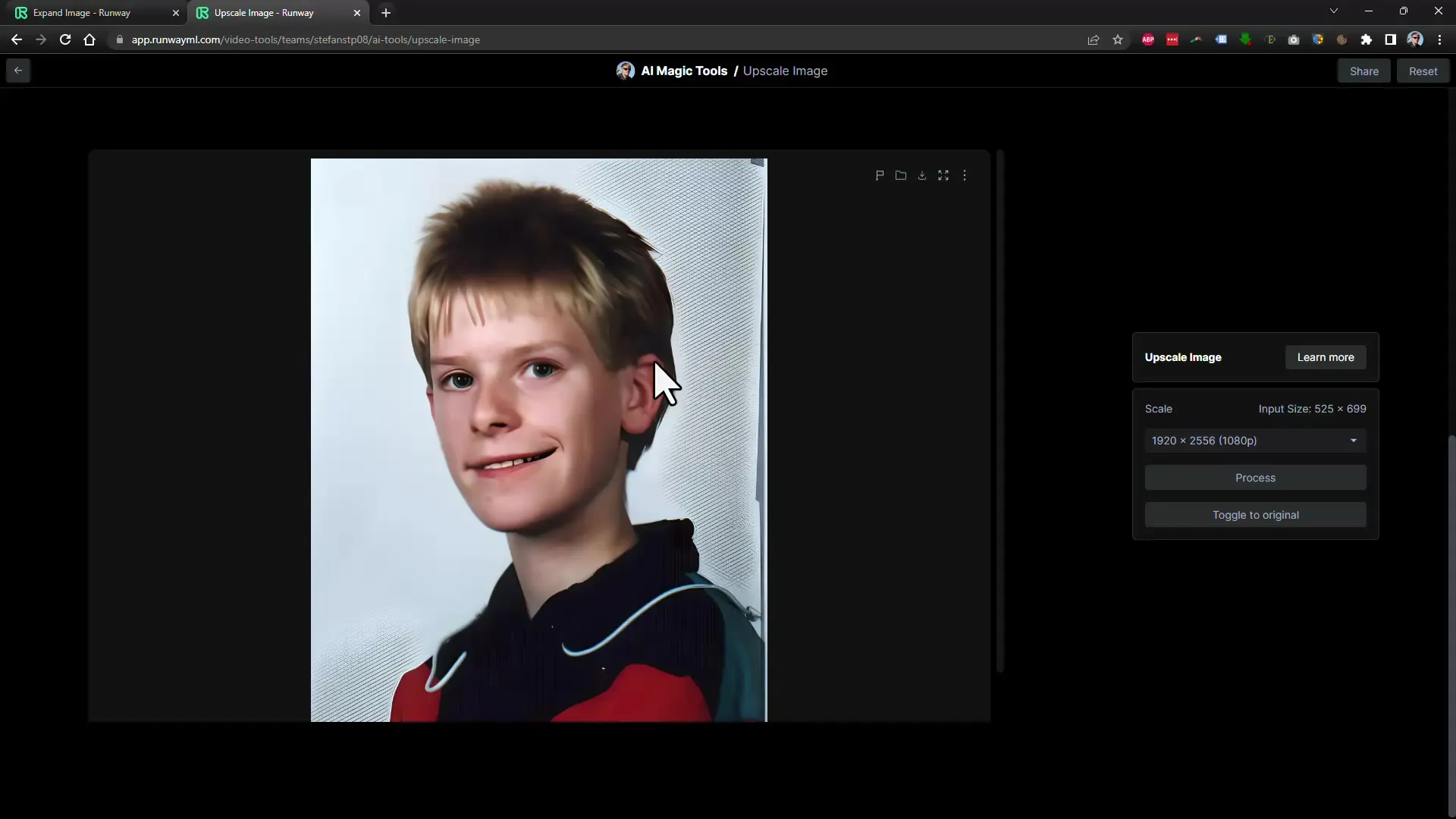The image size is (1456, 819).
Task: Click the Process button
Action: 1255,477
